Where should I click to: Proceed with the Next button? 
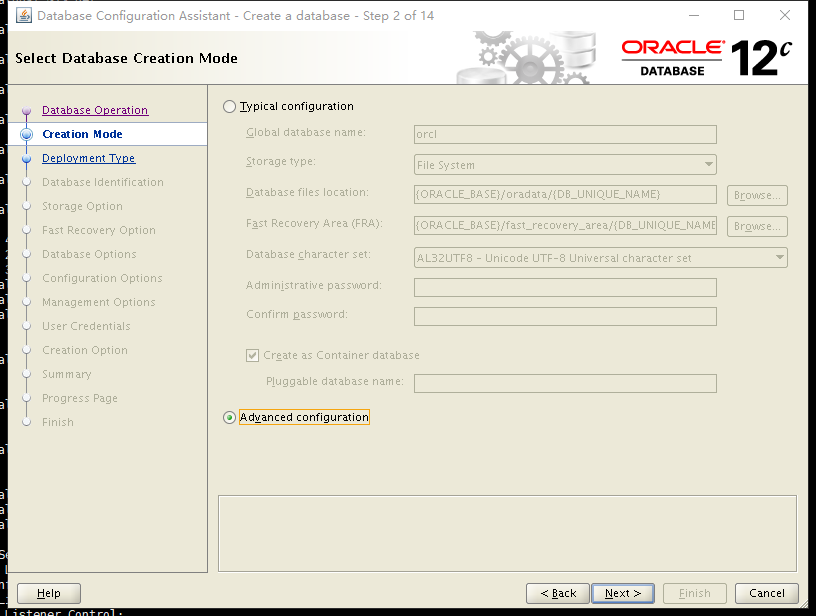(x=623, y=593)
